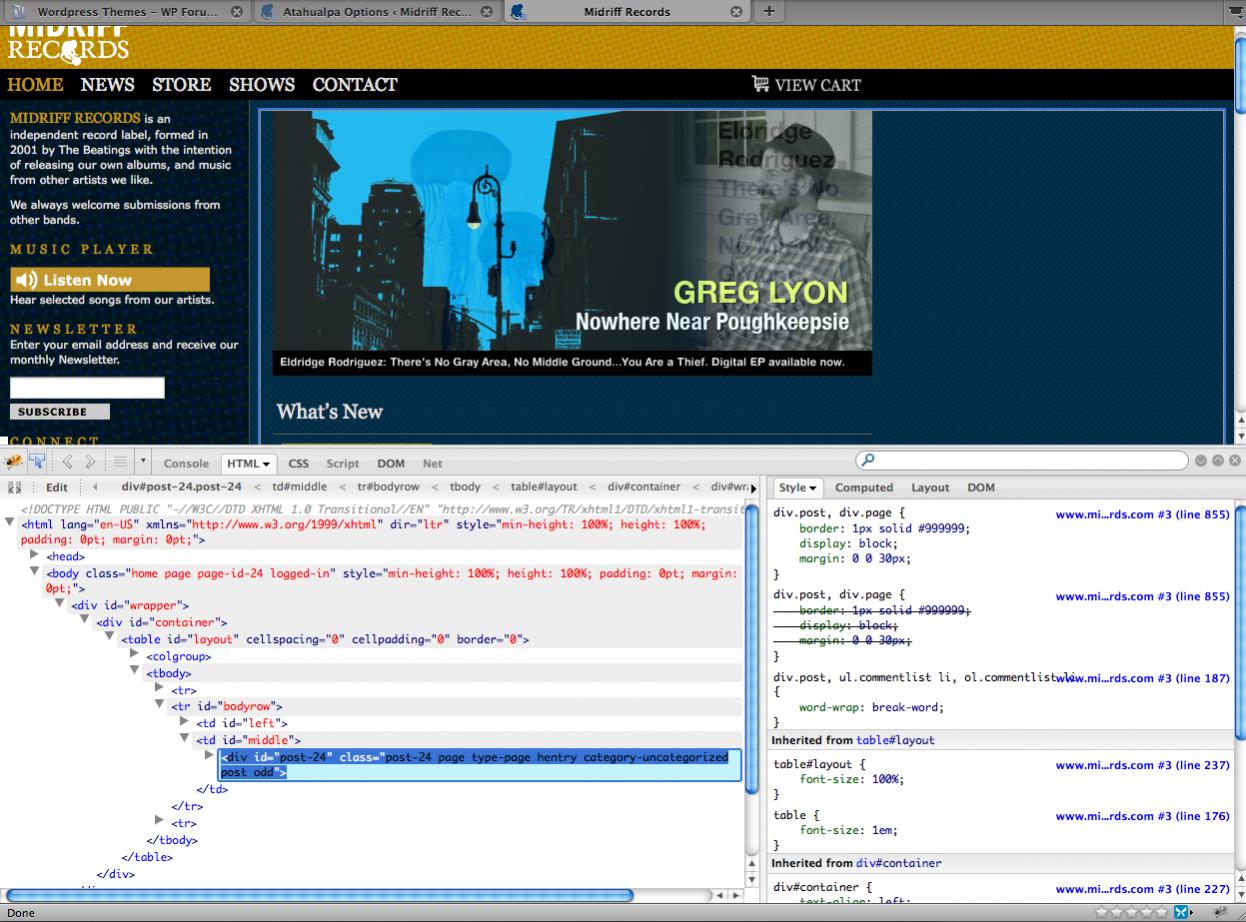1246x922 pixels.
Task: Focus the Firebug search box
Action: (1020, 460)
